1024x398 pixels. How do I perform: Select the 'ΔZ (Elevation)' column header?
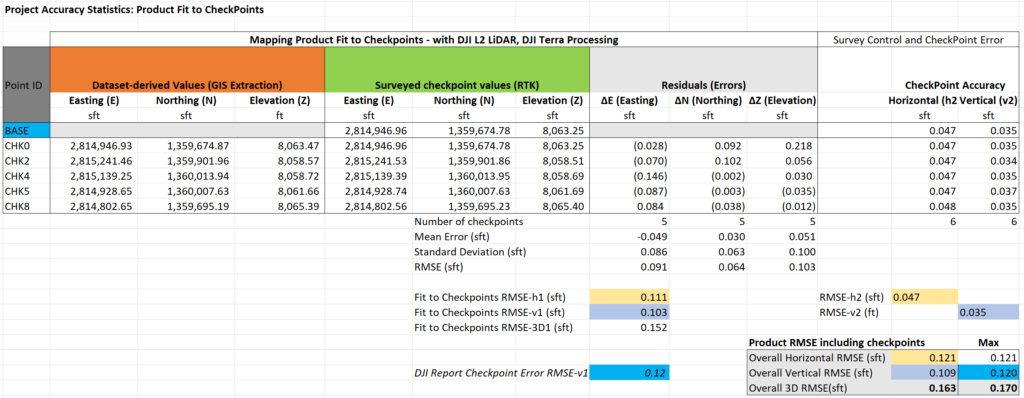click(x=781, y=100)
